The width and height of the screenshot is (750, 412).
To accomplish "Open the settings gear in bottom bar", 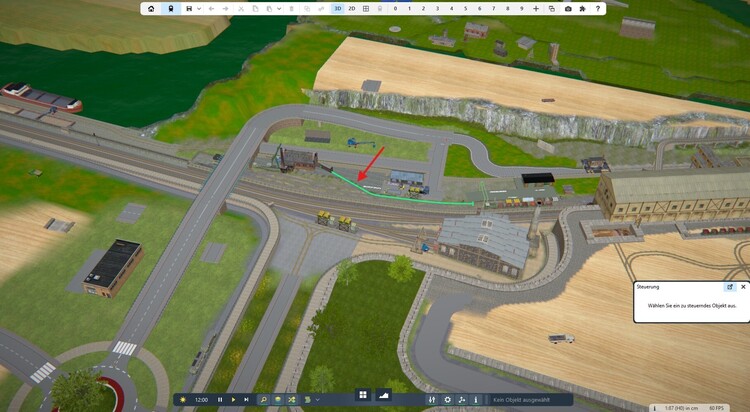I will (447, 399).
